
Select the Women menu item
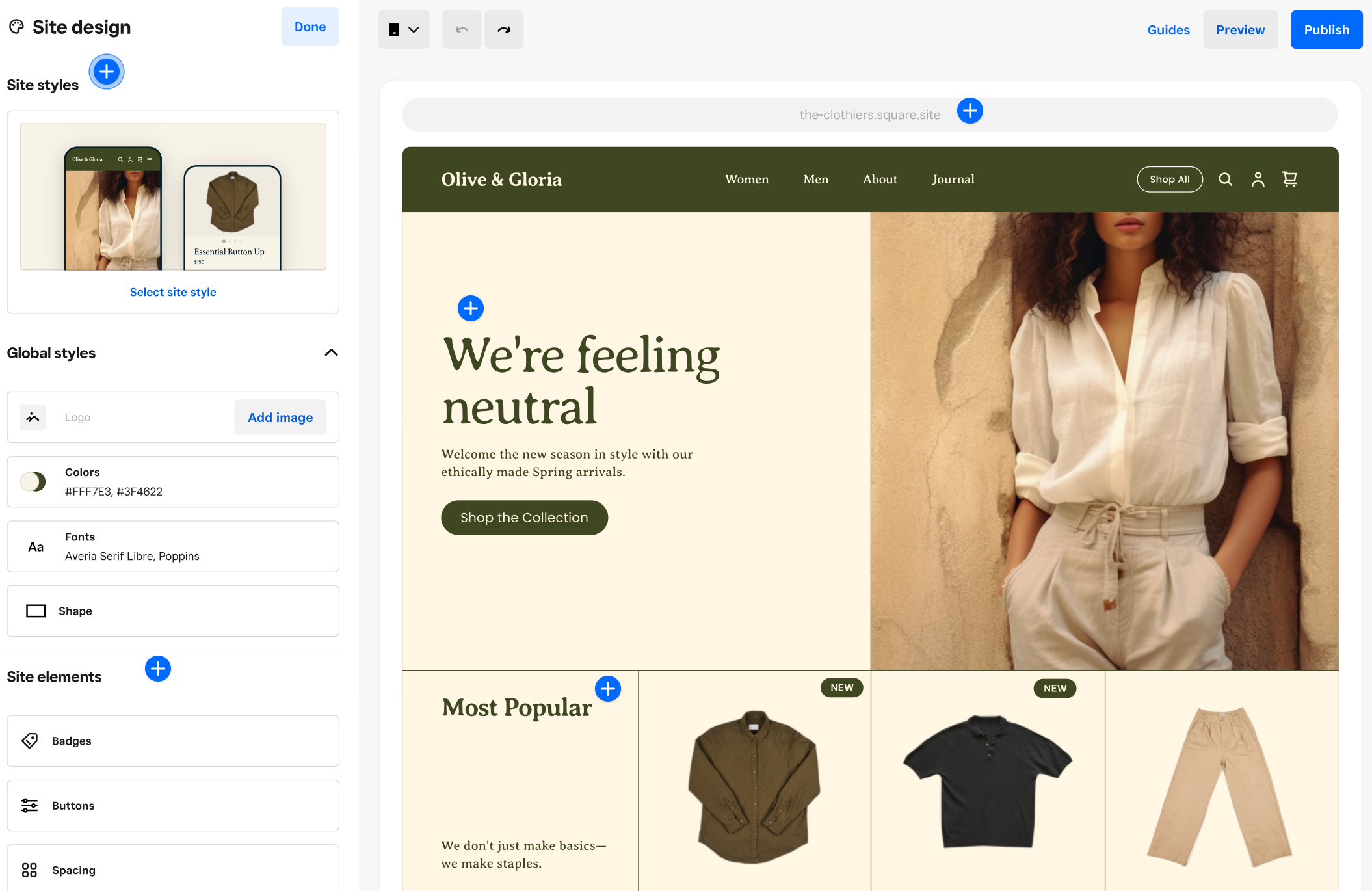point(746,179)
